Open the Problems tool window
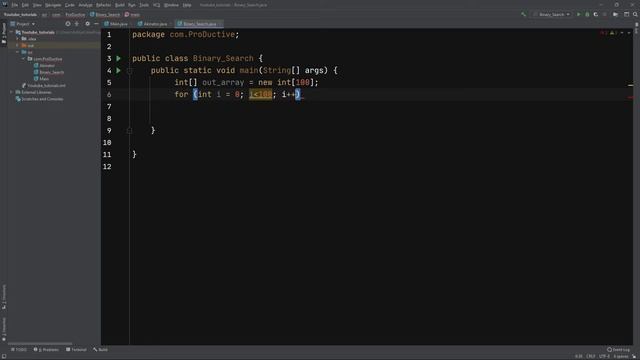640x360 pixels. pyautogui.click(x=46, y=350)
